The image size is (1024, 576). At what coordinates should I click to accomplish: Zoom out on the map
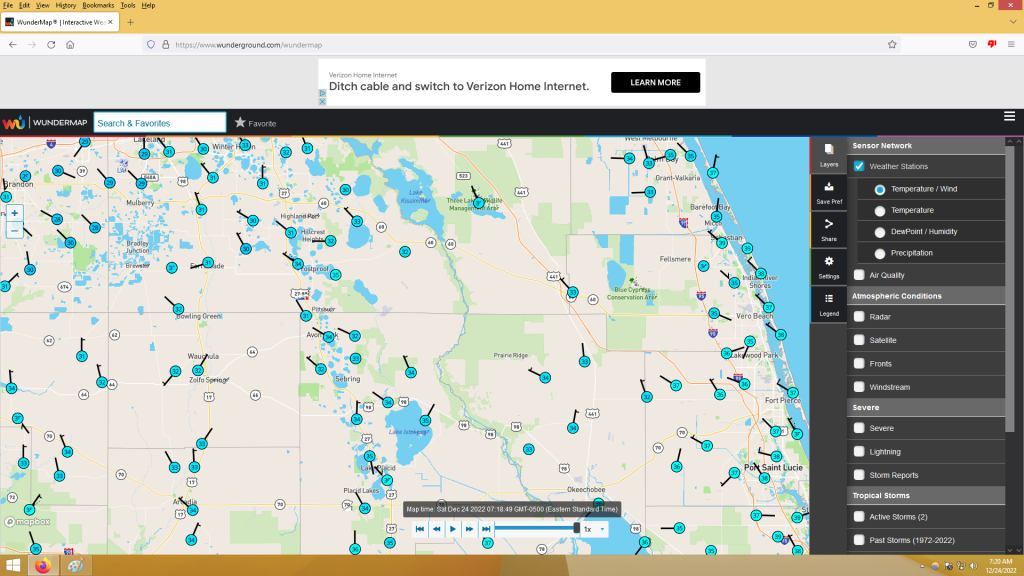coord(14,231)
